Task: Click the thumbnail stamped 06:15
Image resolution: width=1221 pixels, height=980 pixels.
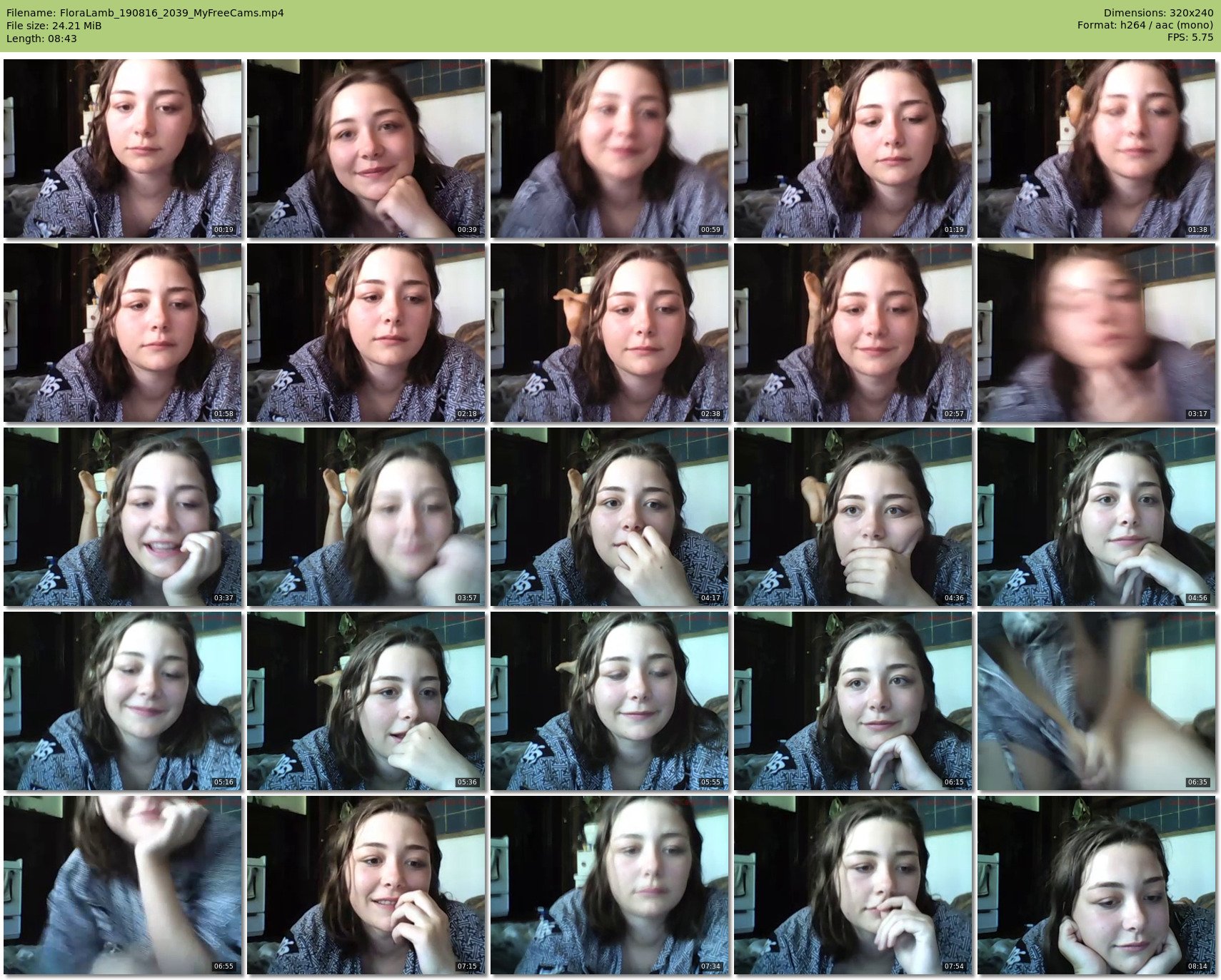Action: [853, 701]
